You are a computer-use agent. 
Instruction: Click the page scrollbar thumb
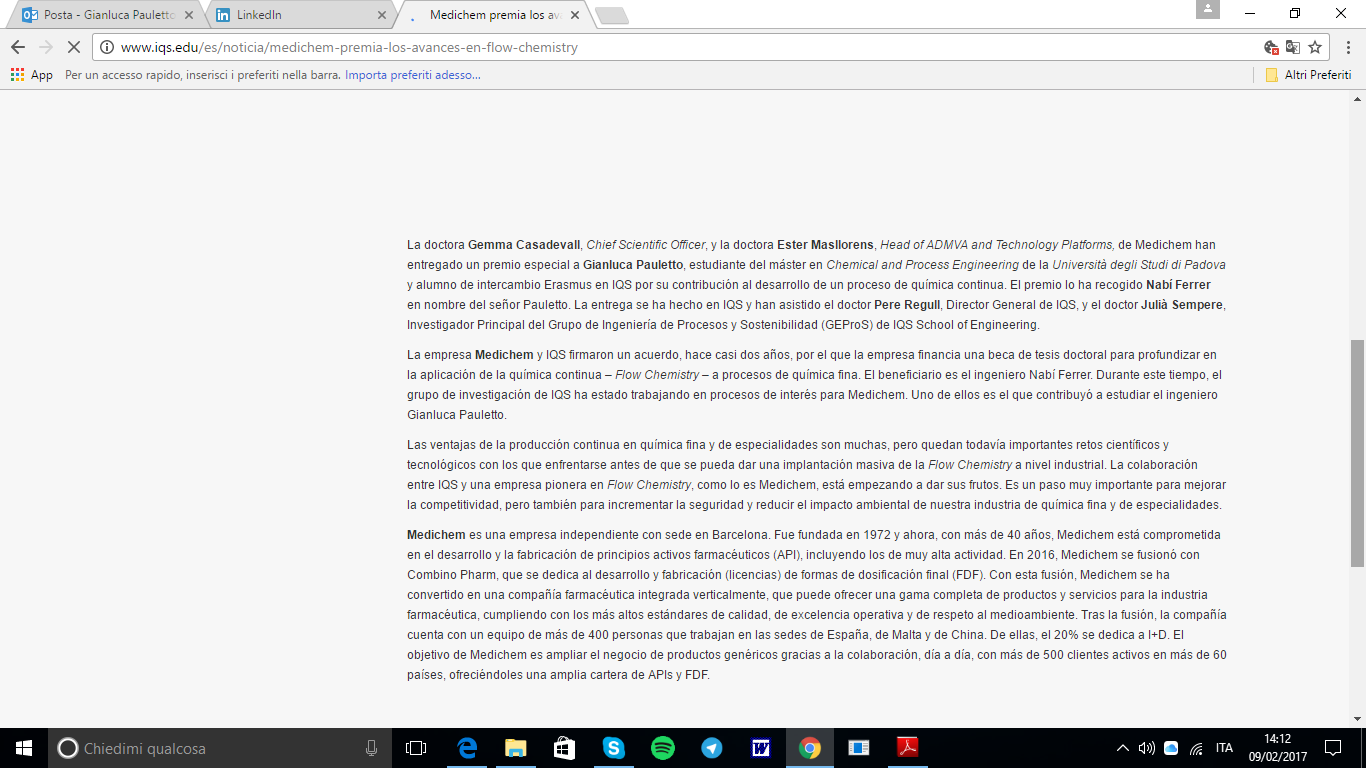[x=1357, y=454]
